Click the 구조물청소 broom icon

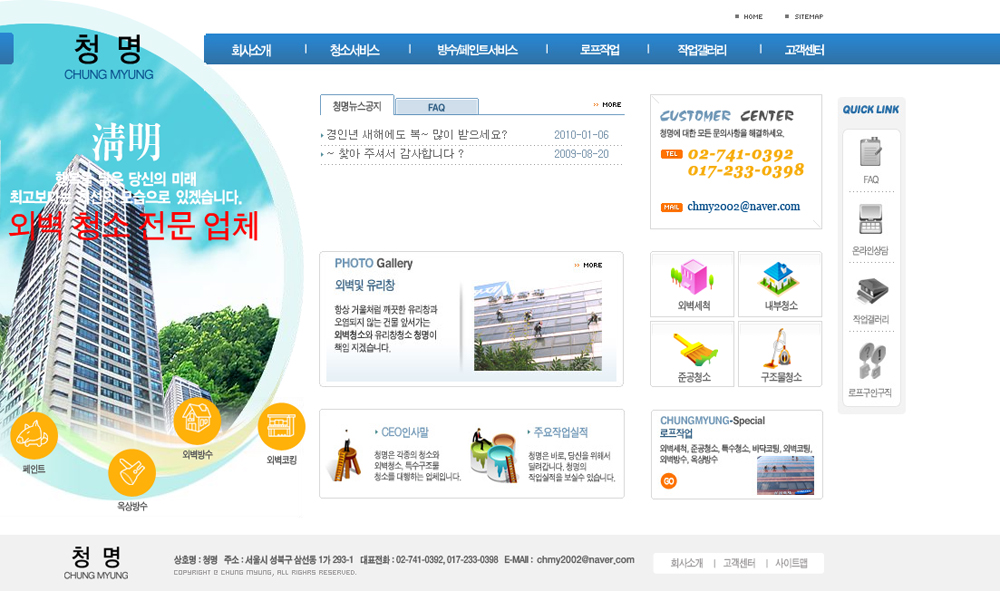[780, 350]
